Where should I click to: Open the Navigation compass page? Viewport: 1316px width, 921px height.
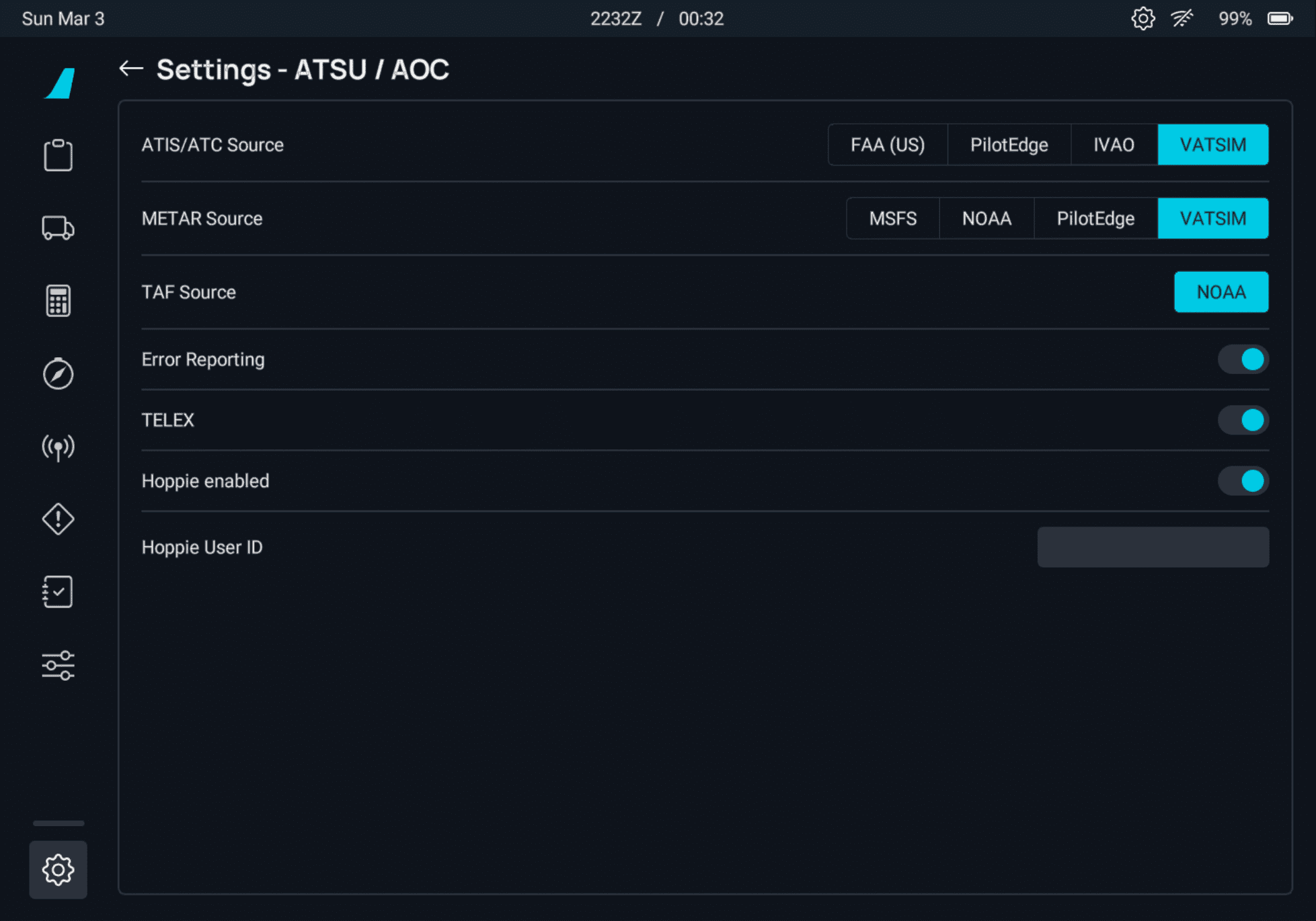(x=58, y=373)
